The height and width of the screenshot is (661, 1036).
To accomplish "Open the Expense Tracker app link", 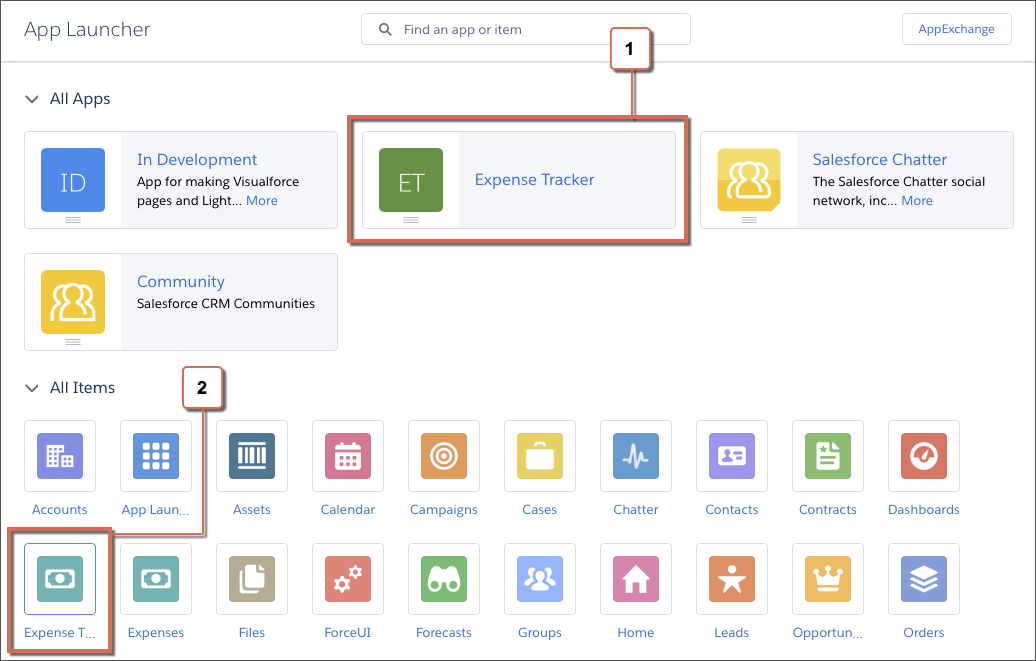I will click(535, 180).
